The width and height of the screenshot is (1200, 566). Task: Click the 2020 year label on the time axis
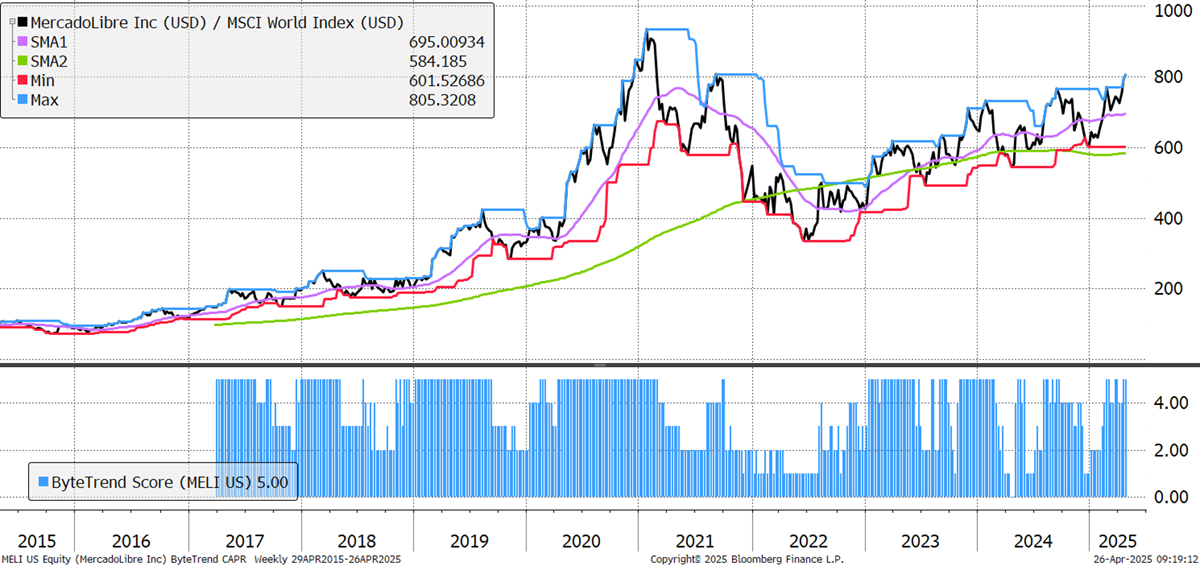click(582, 541)
